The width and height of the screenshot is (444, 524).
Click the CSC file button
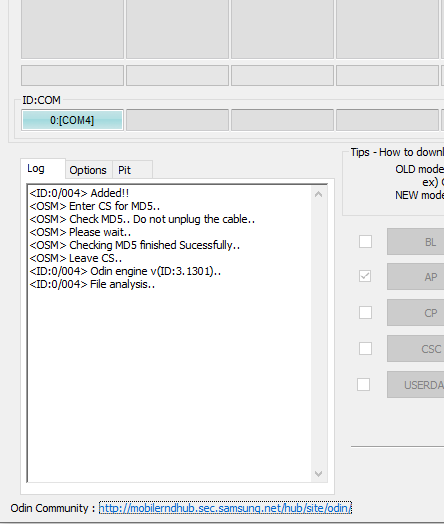click(x=416, y=349)
